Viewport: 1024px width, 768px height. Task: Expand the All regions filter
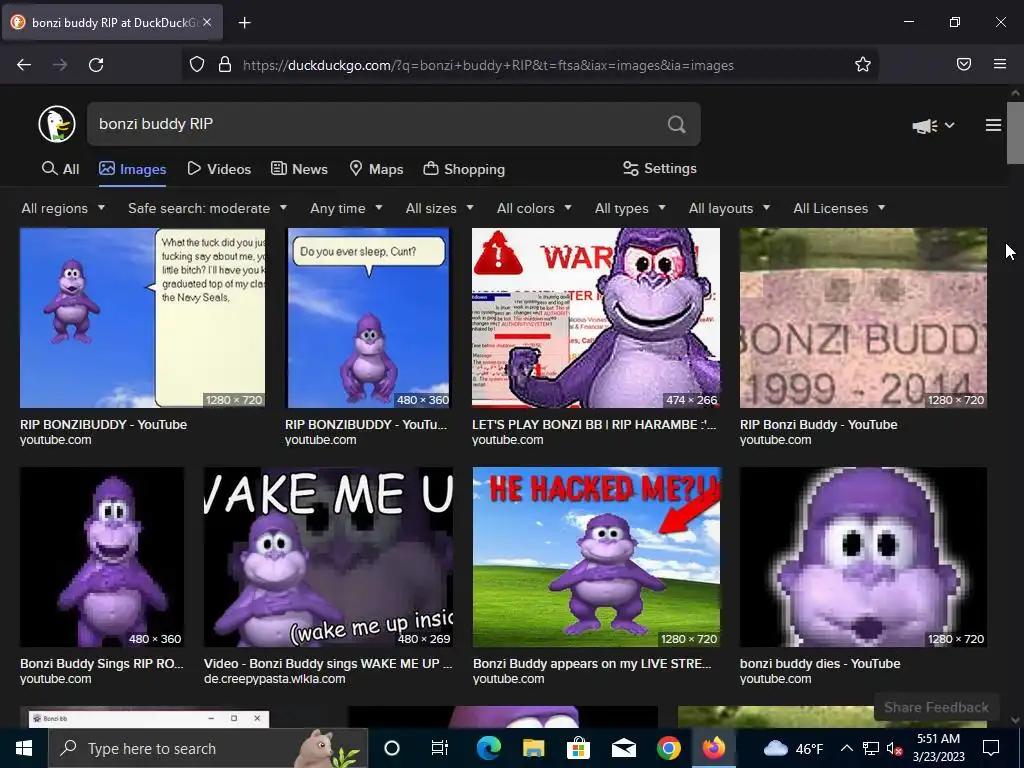[x=63, y=208]
